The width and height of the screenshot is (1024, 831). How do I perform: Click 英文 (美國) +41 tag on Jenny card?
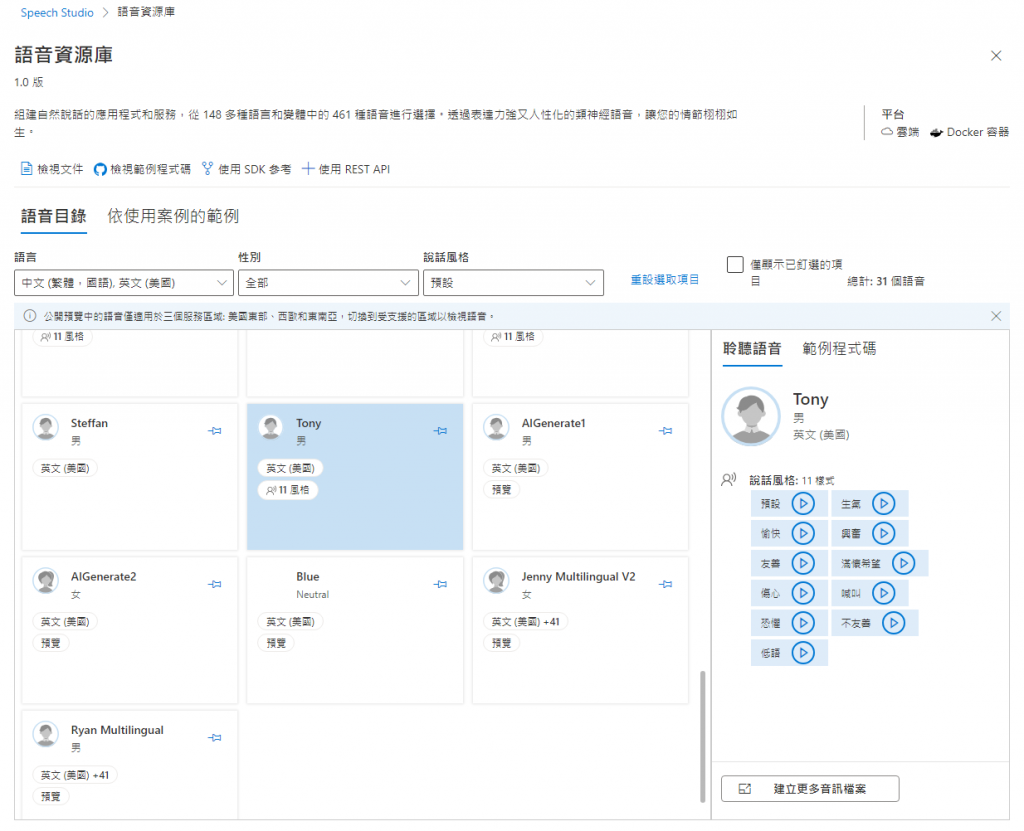(x=526, y=622)
